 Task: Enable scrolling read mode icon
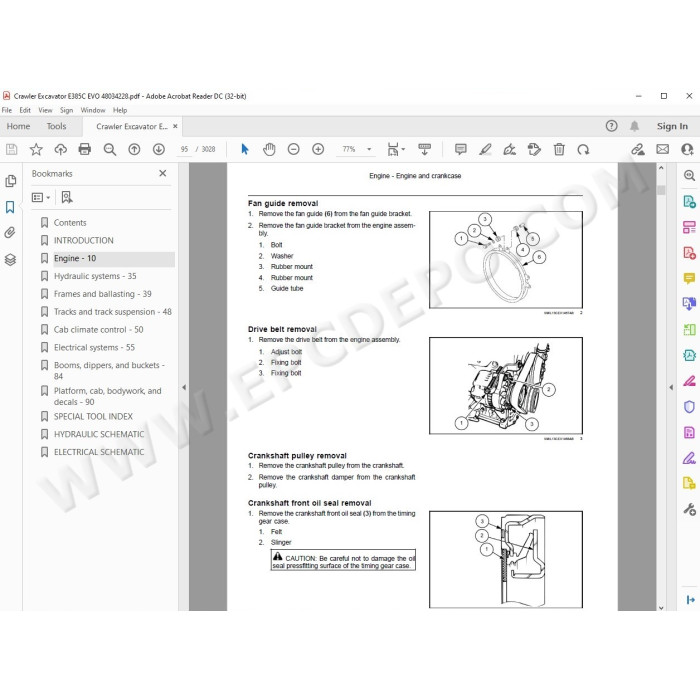pos(424,149)
